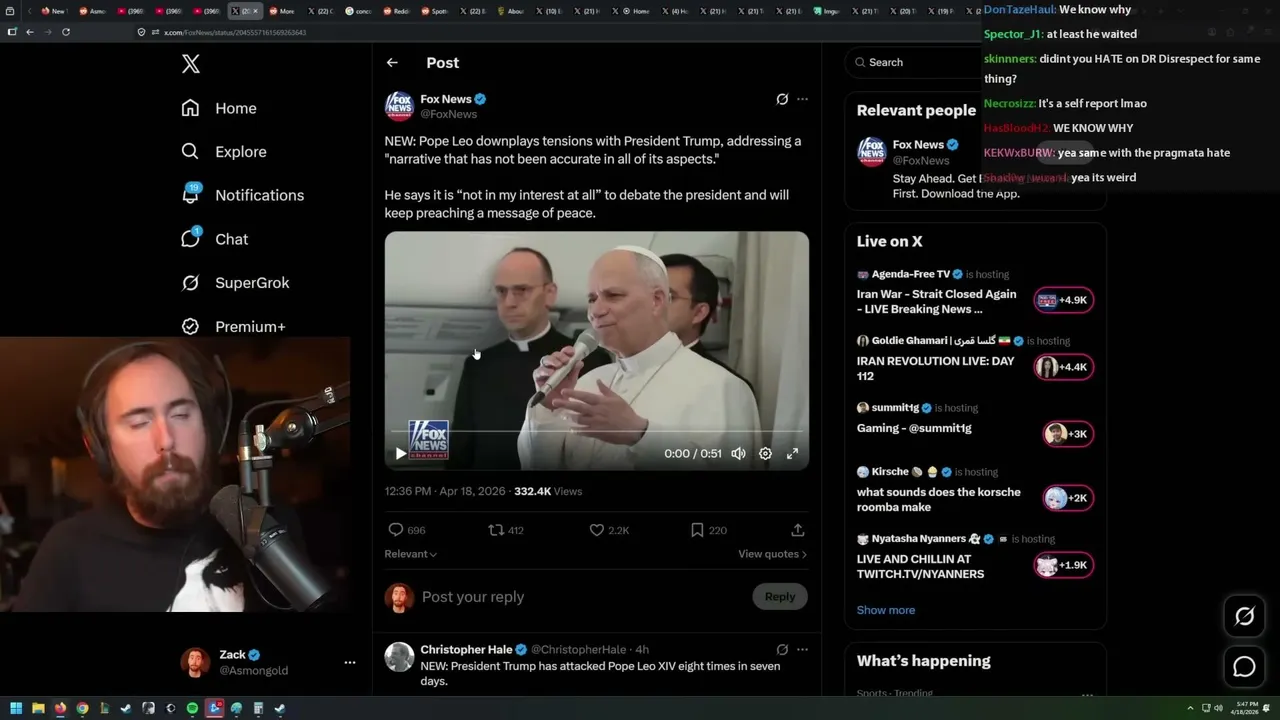This screenshot has width=1280, height=720.
Task: Open the floating Grok button
Action: 1244,617
